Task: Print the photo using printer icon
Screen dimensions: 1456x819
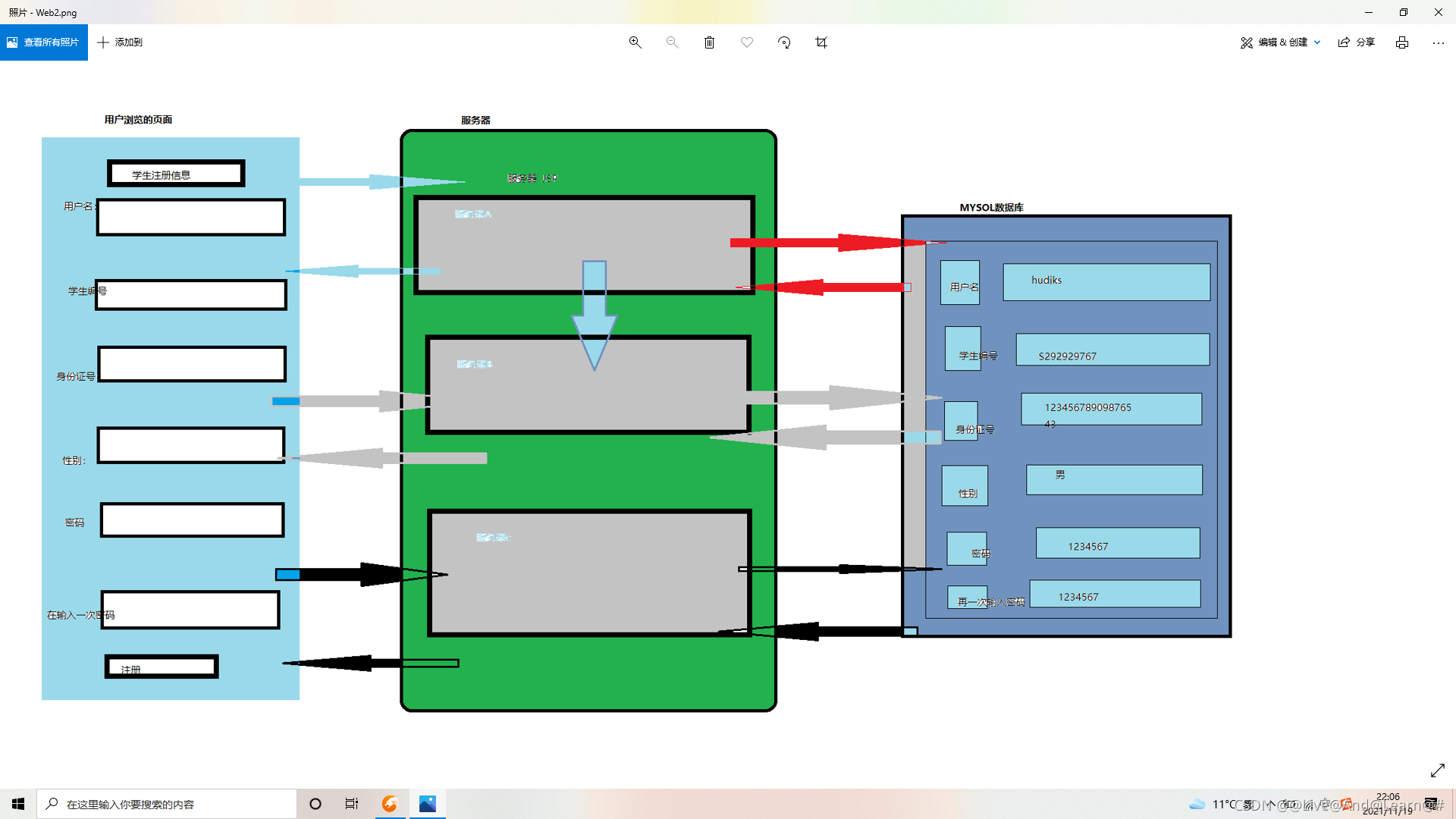Action: [1402, 42]
